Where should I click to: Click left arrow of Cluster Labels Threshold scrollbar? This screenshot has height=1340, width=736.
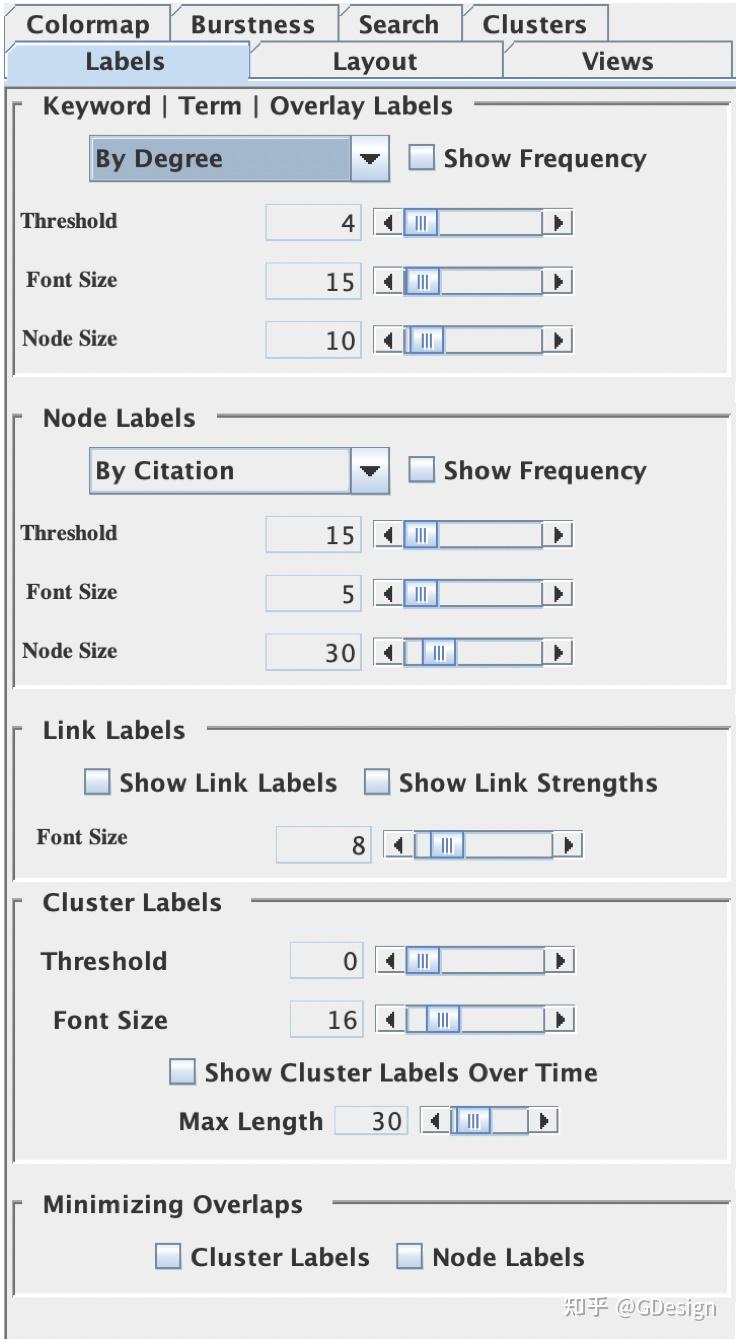pos(390,962)
